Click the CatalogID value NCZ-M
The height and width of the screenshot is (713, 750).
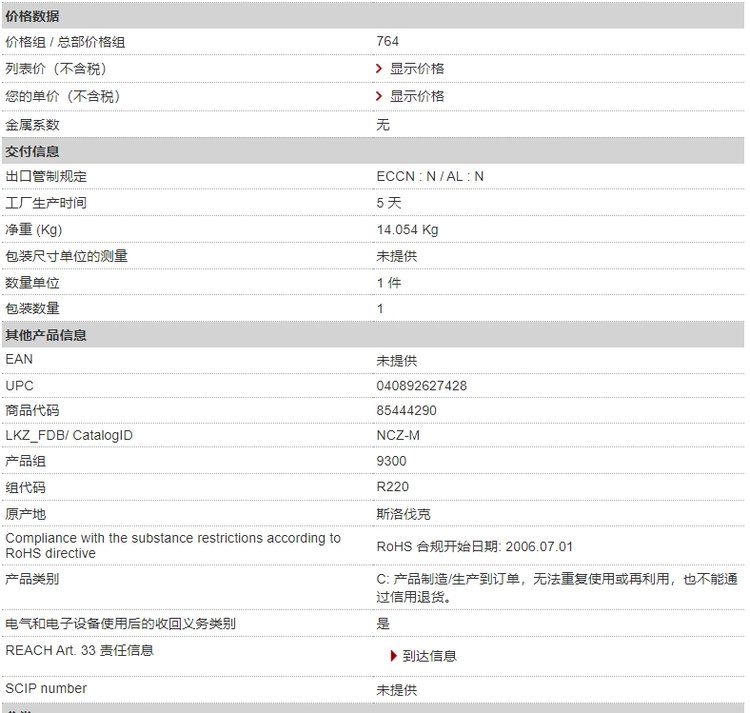point(398,436)
